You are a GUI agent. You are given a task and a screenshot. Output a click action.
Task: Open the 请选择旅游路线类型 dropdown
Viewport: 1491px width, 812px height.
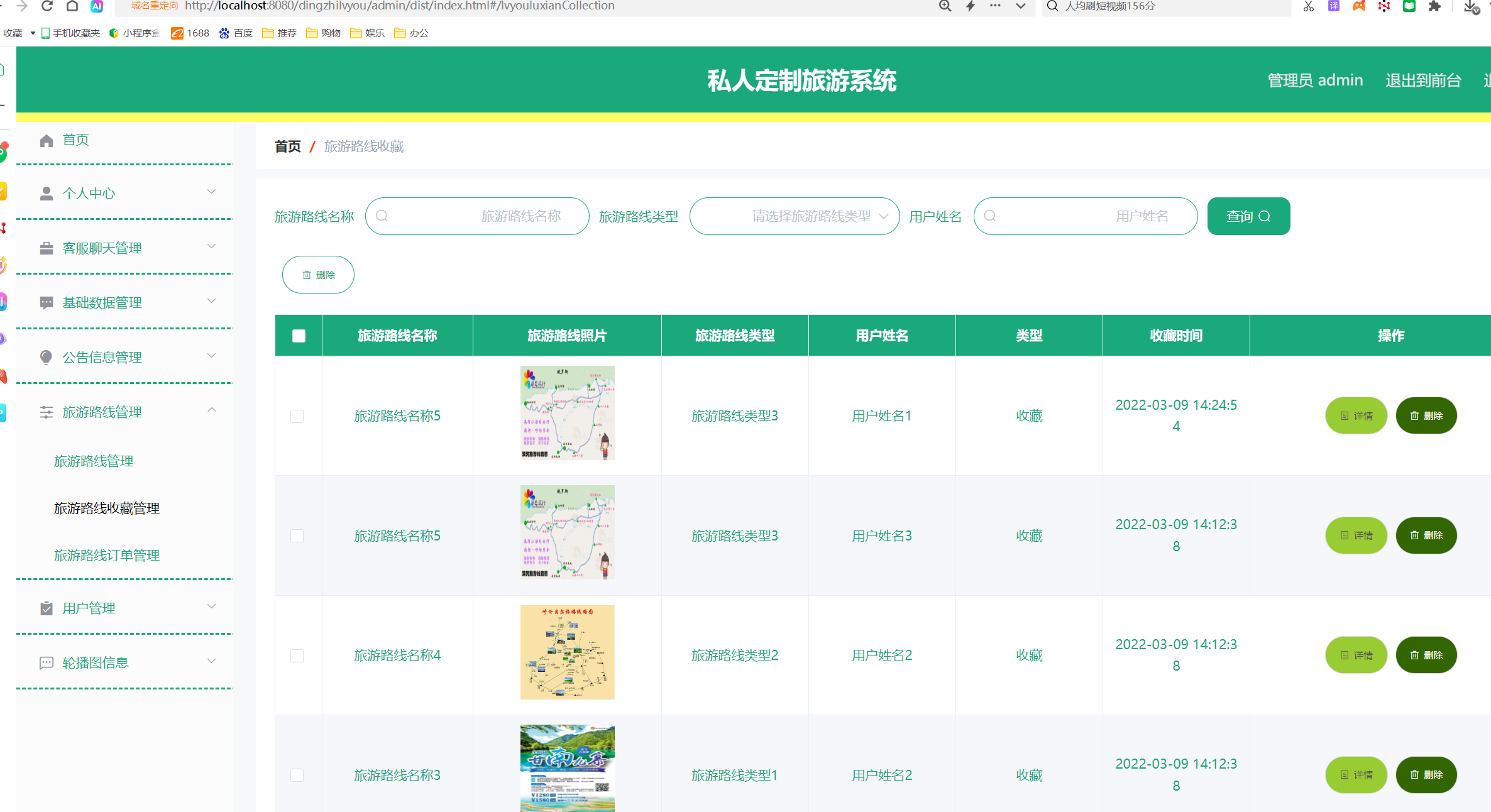(794, 216)
